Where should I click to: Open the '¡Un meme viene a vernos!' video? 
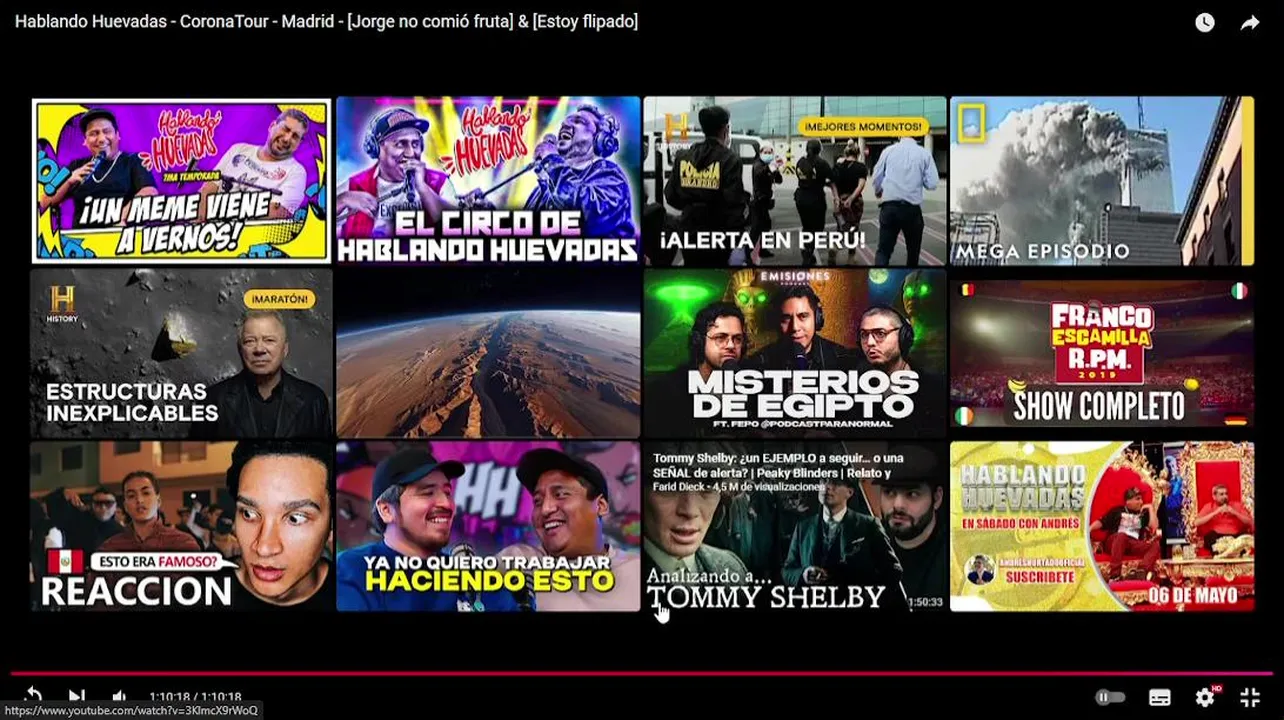(x=181, y=181)
